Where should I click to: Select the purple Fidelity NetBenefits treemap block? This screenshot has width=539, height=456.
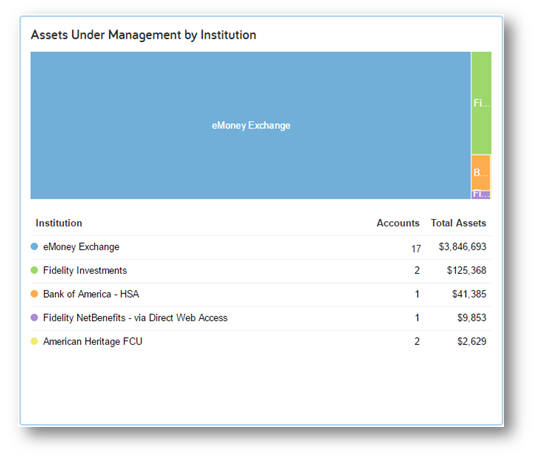pyautogui.click(x=481, y=194)
